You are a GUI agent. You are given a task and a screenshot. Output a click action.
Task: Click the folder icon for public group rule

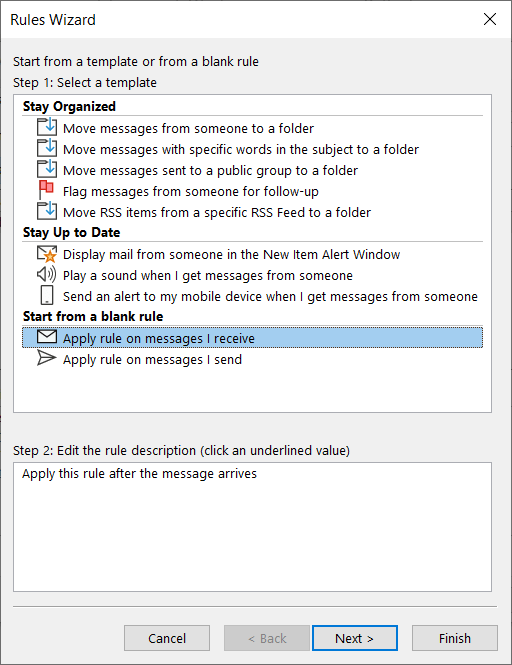click(47, 169)
